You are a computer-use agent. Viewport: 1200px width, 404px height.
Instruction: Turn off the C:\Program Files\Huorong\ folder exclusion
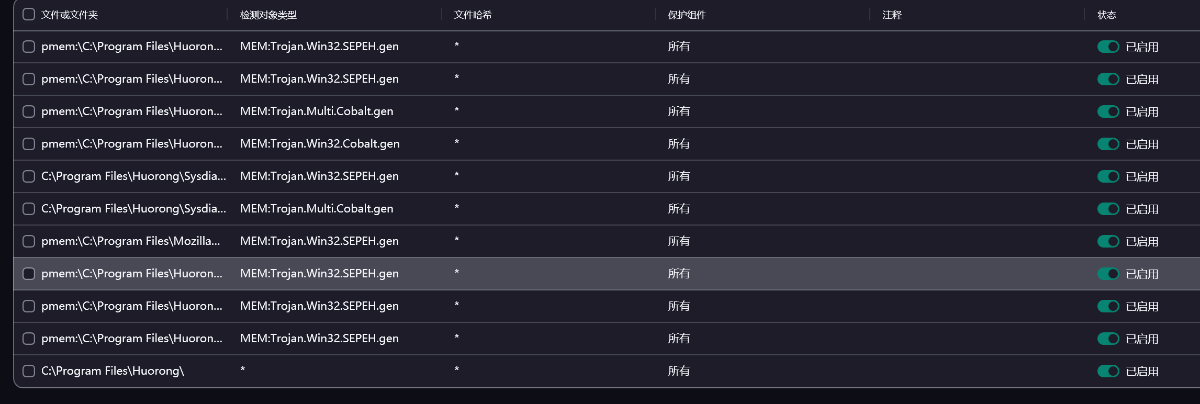click(x=1107, y=371)
